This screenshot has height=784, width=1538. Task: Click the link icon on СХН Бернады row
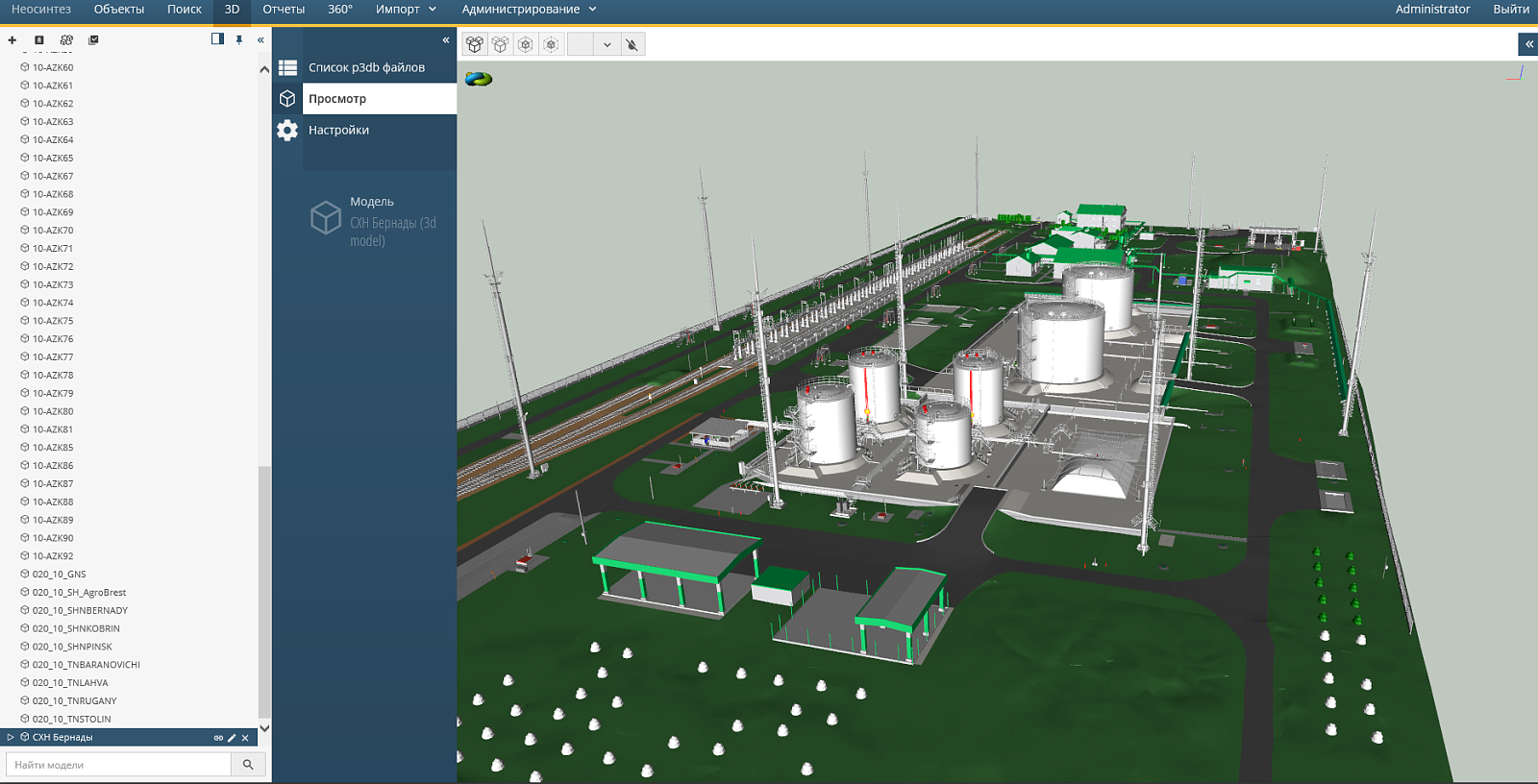pos(218,738)
